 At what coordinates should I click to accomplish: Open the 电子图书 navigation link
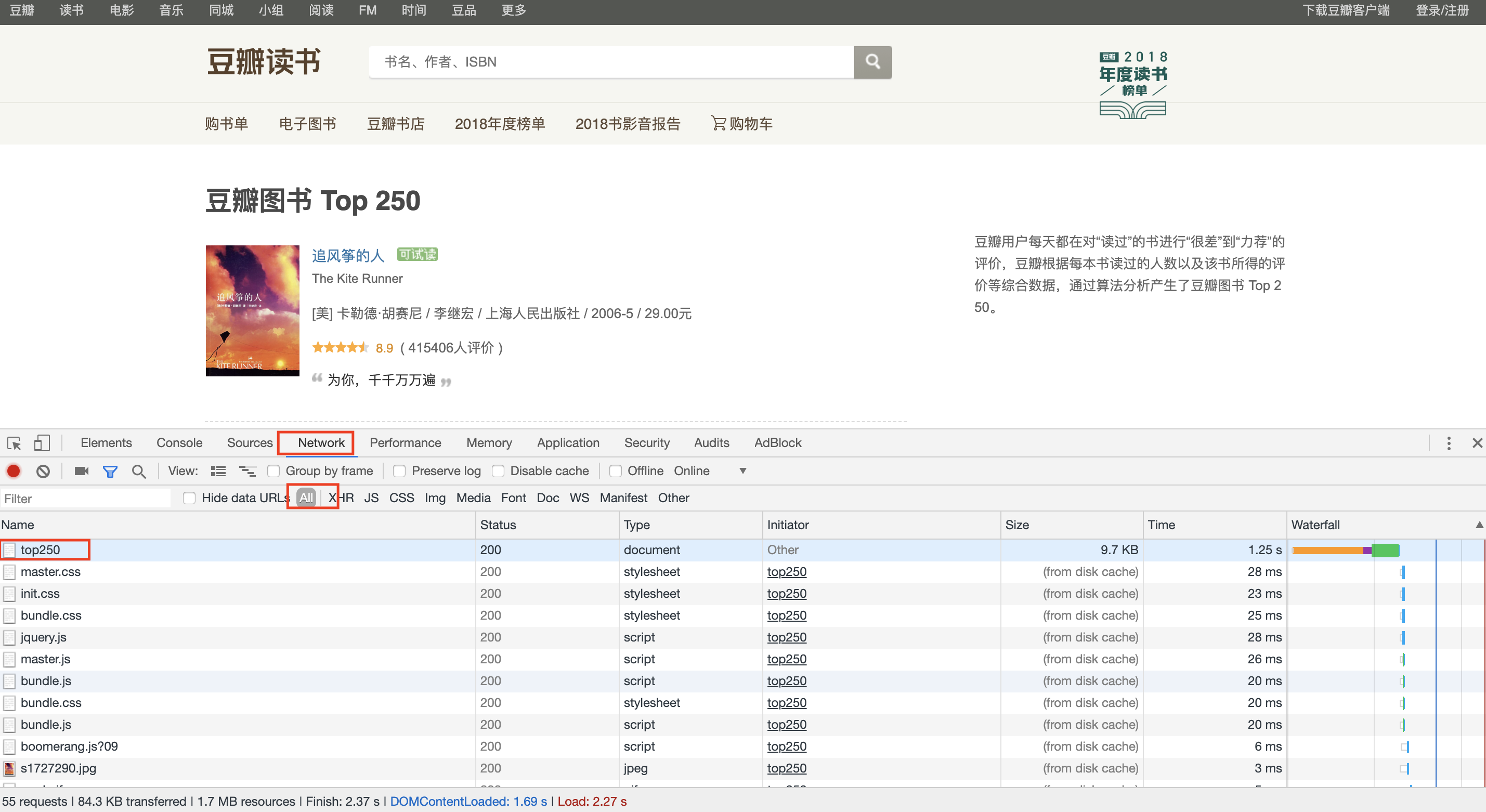tap(307, 123)
